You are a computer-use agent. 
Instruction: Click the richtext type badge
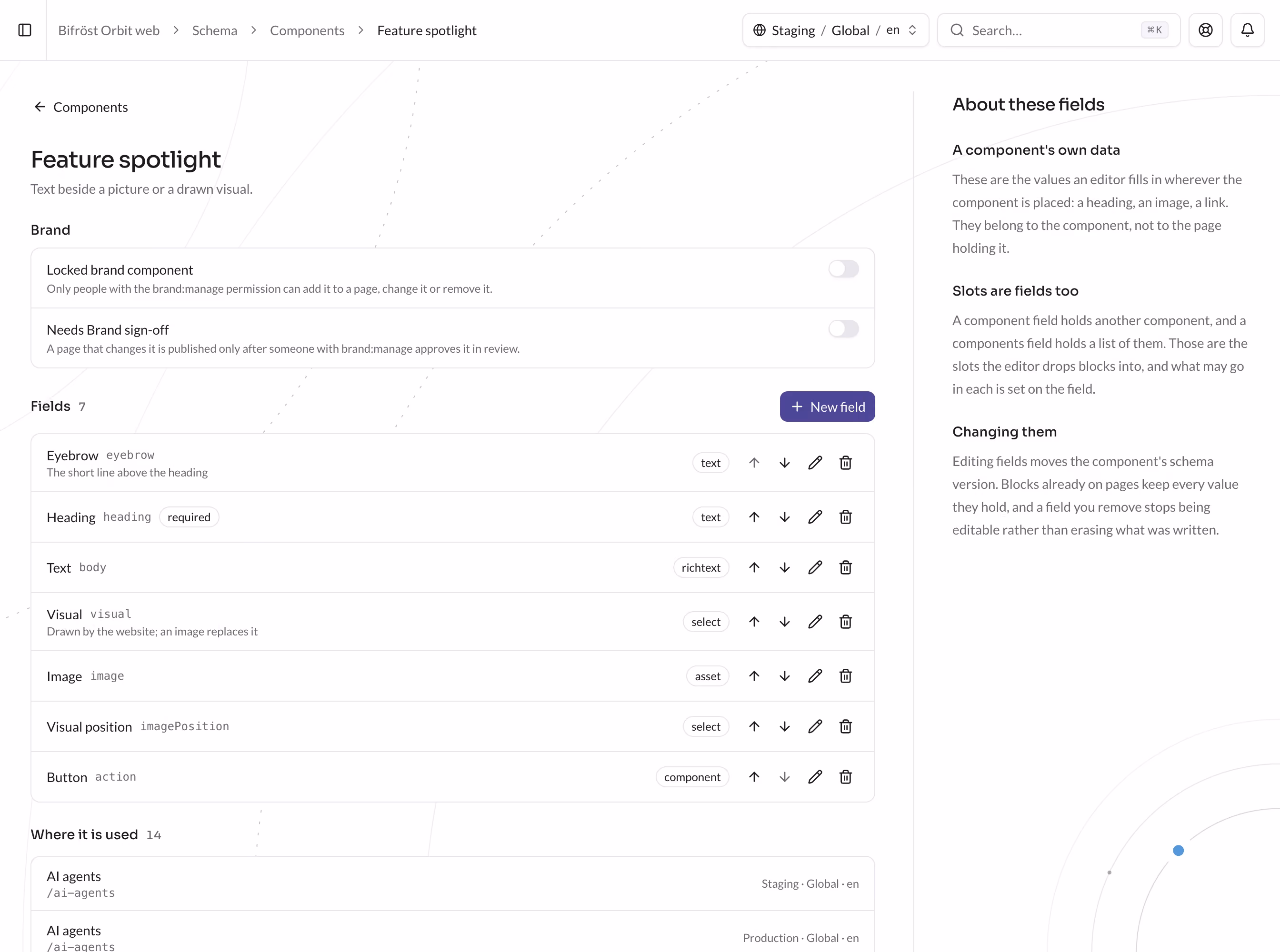click(700, 567)
